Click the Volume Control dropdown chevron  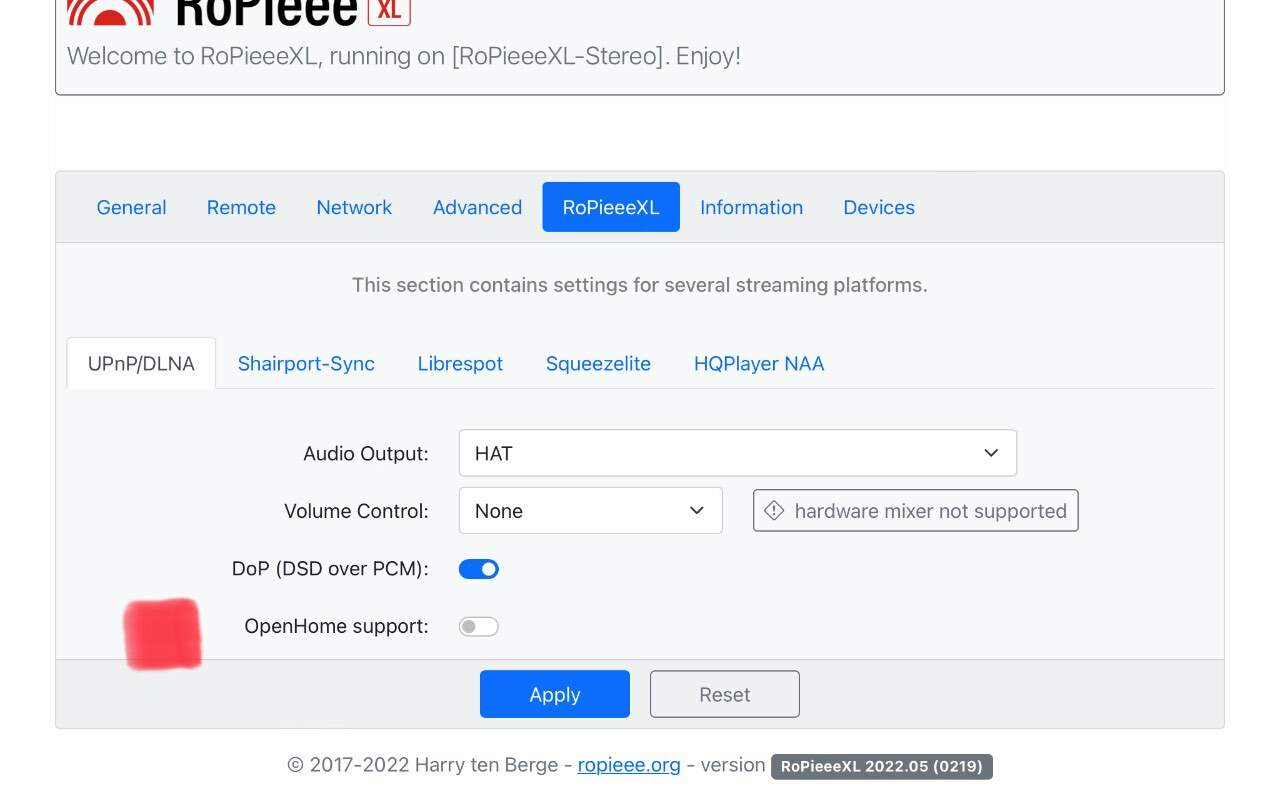[x=697, y=511]
